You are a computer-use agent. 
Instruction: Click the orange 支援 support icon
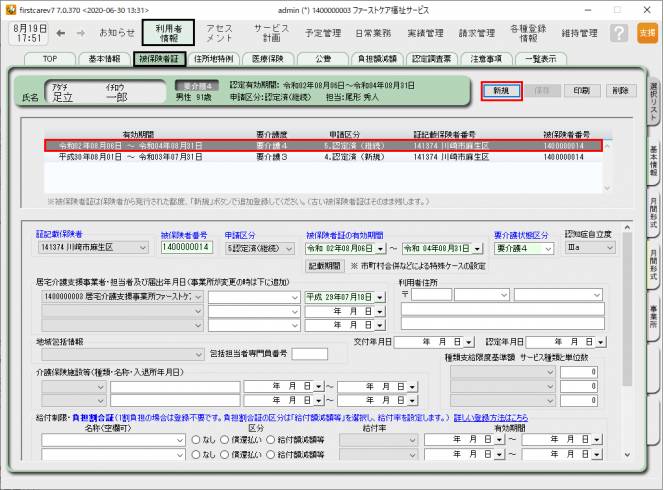coord(647,33)
